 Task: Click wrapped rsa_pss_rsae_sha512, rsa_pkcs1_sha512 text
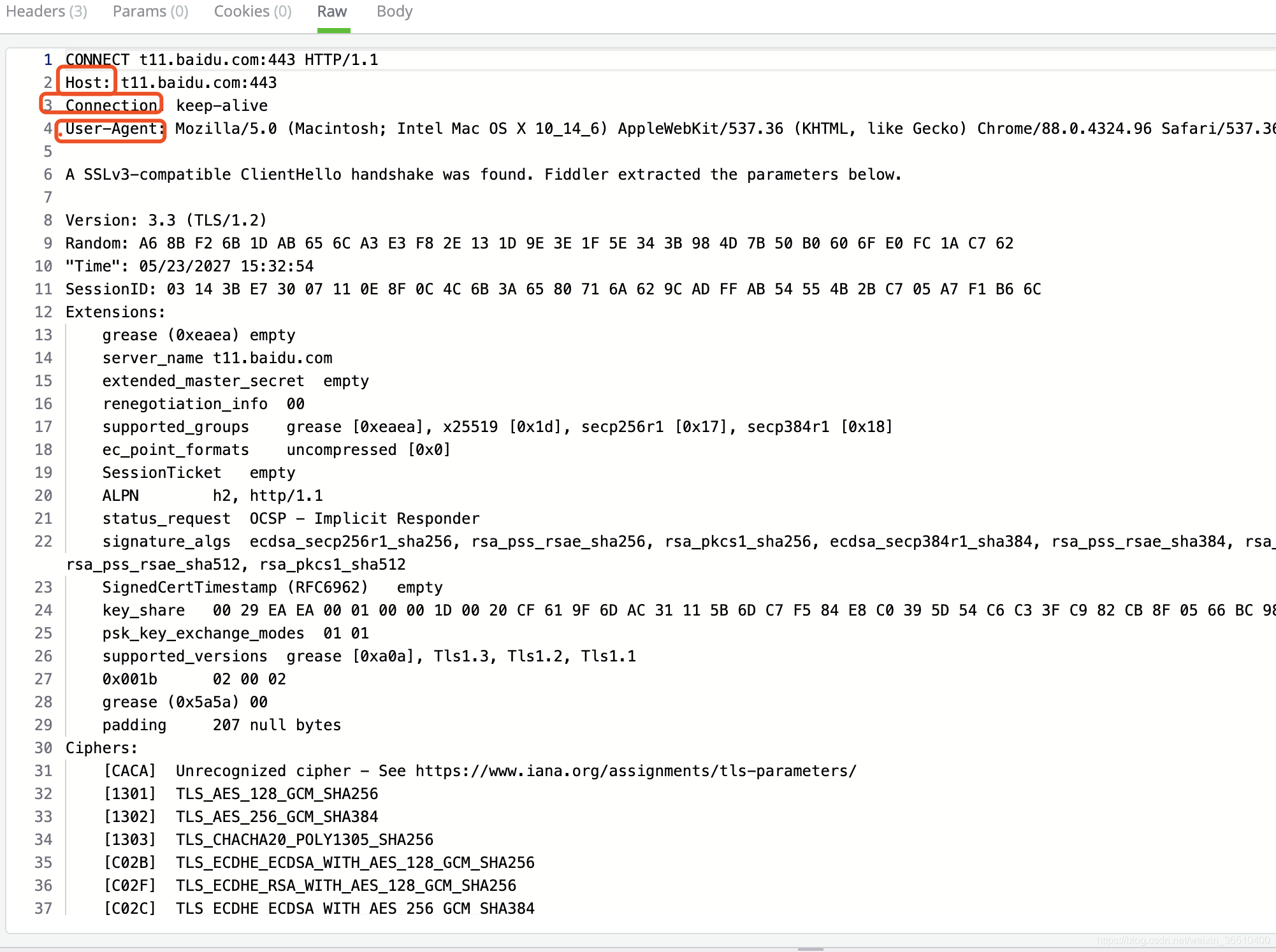236,565
